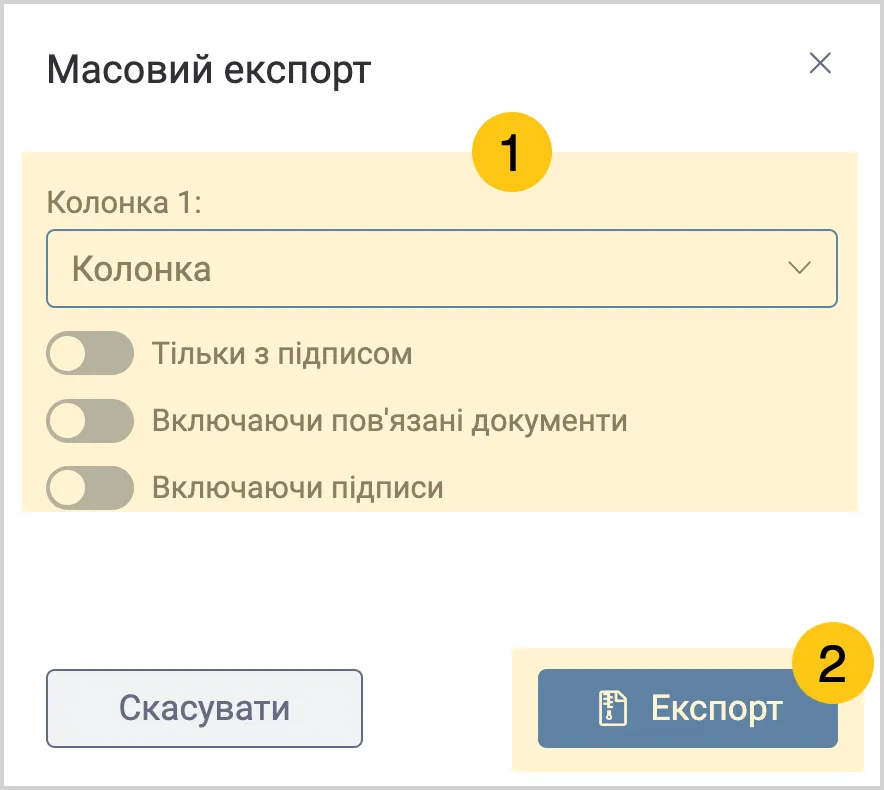Screen dimensions: 884x790
Task: Open the Колонка 1 dropdown
Action: pos(442,268)
